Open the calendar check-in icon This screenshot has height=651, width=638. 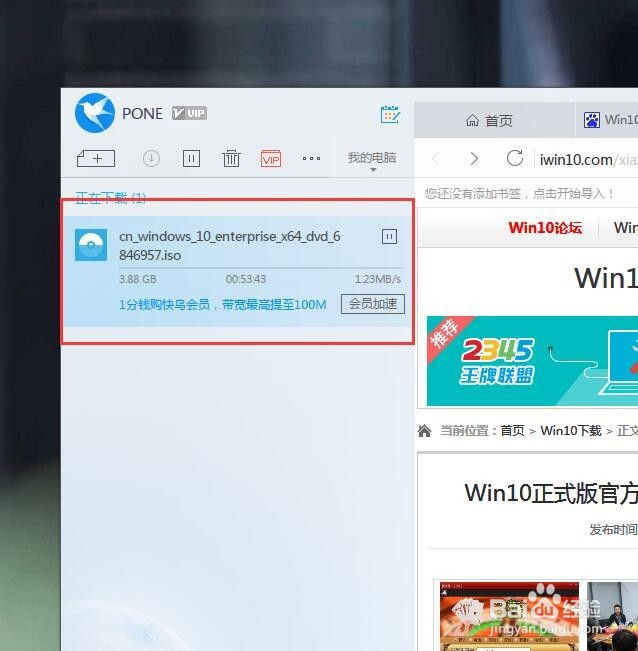click(390, 115)
